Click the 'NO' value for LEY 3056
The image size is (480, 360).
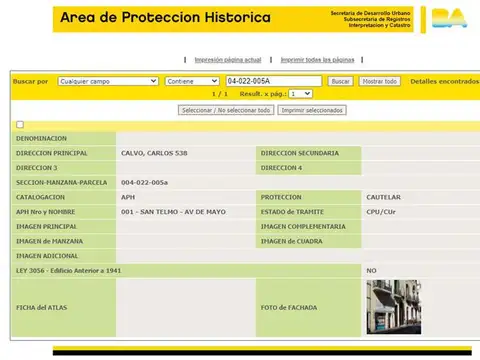(371, 270)
